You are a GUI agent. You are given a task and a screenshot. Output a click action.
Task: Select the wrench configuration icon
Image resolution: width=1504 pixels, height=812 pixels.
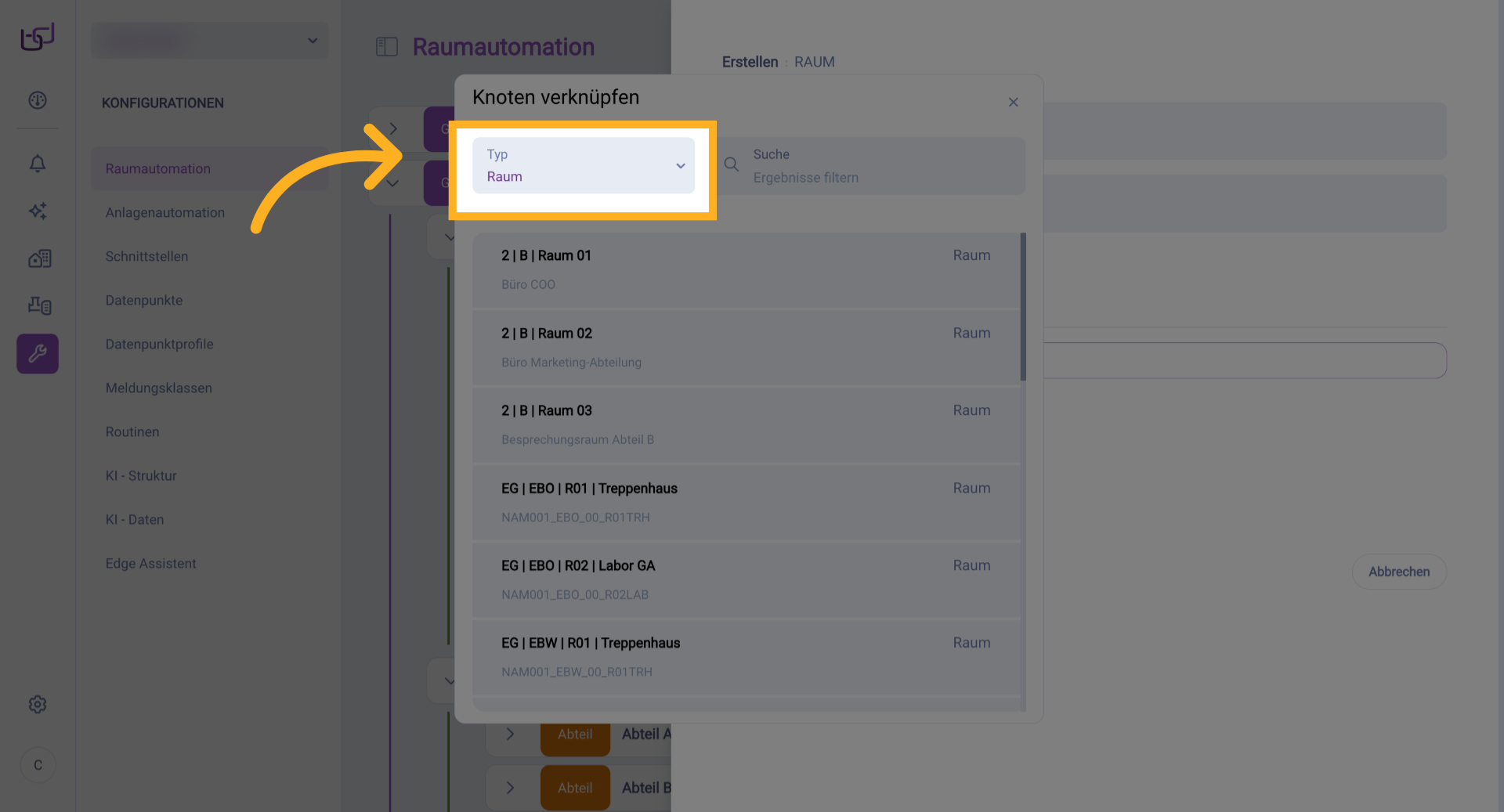pos(38,354)
